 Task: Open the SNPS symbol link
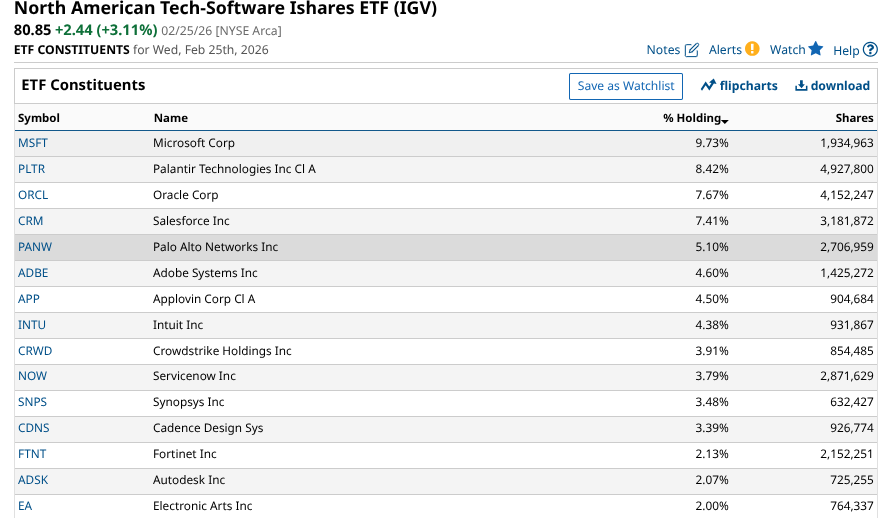click(x=33, y=402)
